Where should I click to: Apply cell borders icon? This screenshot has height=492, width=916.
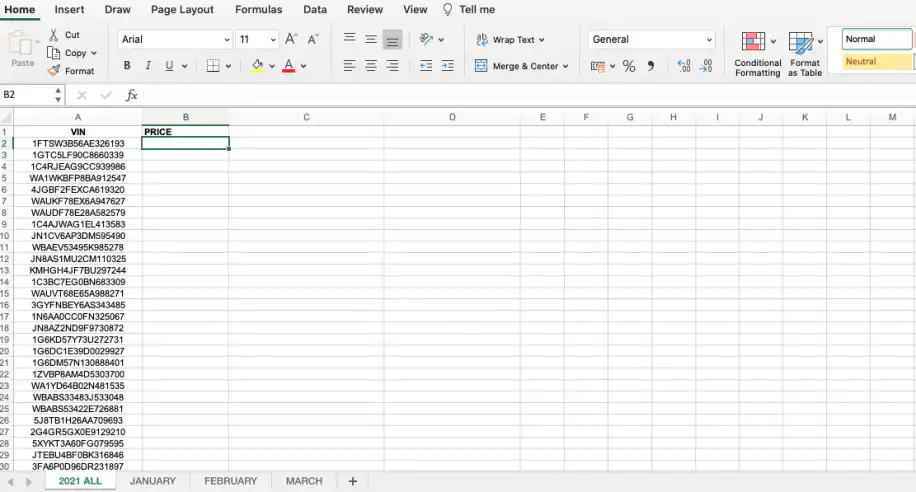pos(213,65)
